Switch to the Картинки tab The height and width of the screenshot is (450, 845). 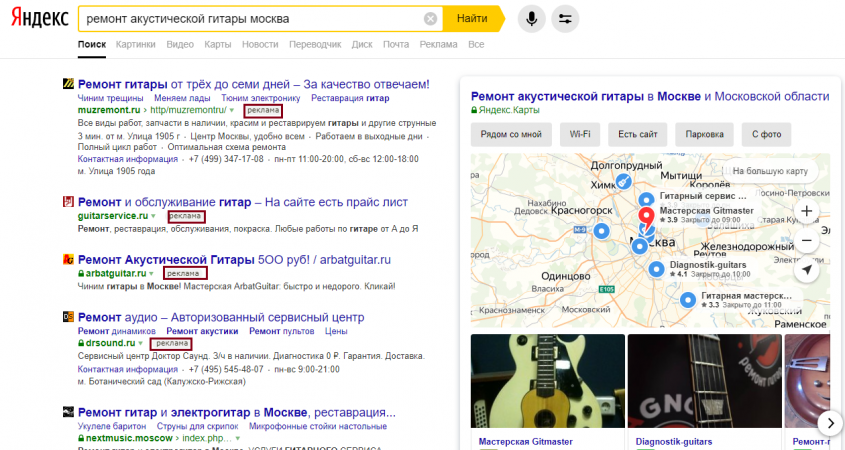pos(135,45)
